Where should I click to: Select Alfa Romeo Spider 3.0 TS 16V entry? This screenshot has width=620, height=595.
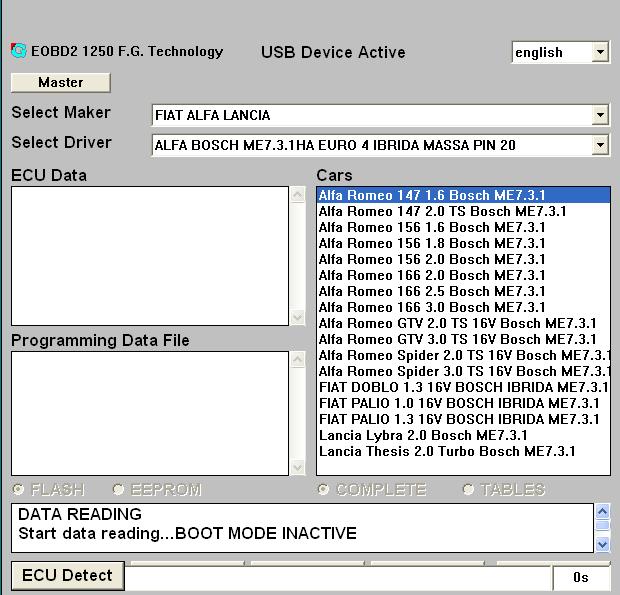(463, 371)
